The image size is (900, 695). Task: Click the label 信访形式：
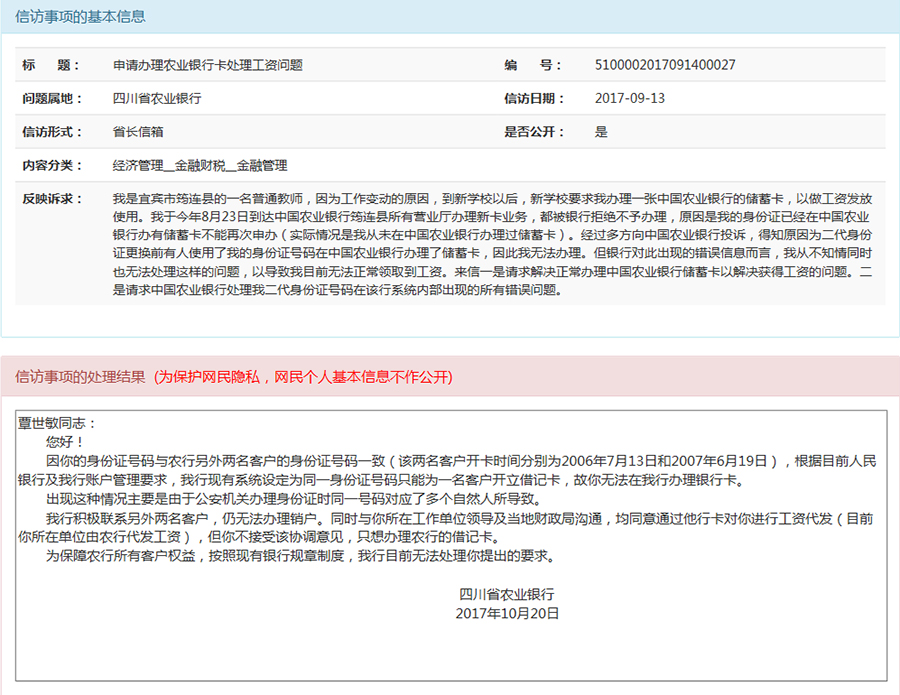52,132
